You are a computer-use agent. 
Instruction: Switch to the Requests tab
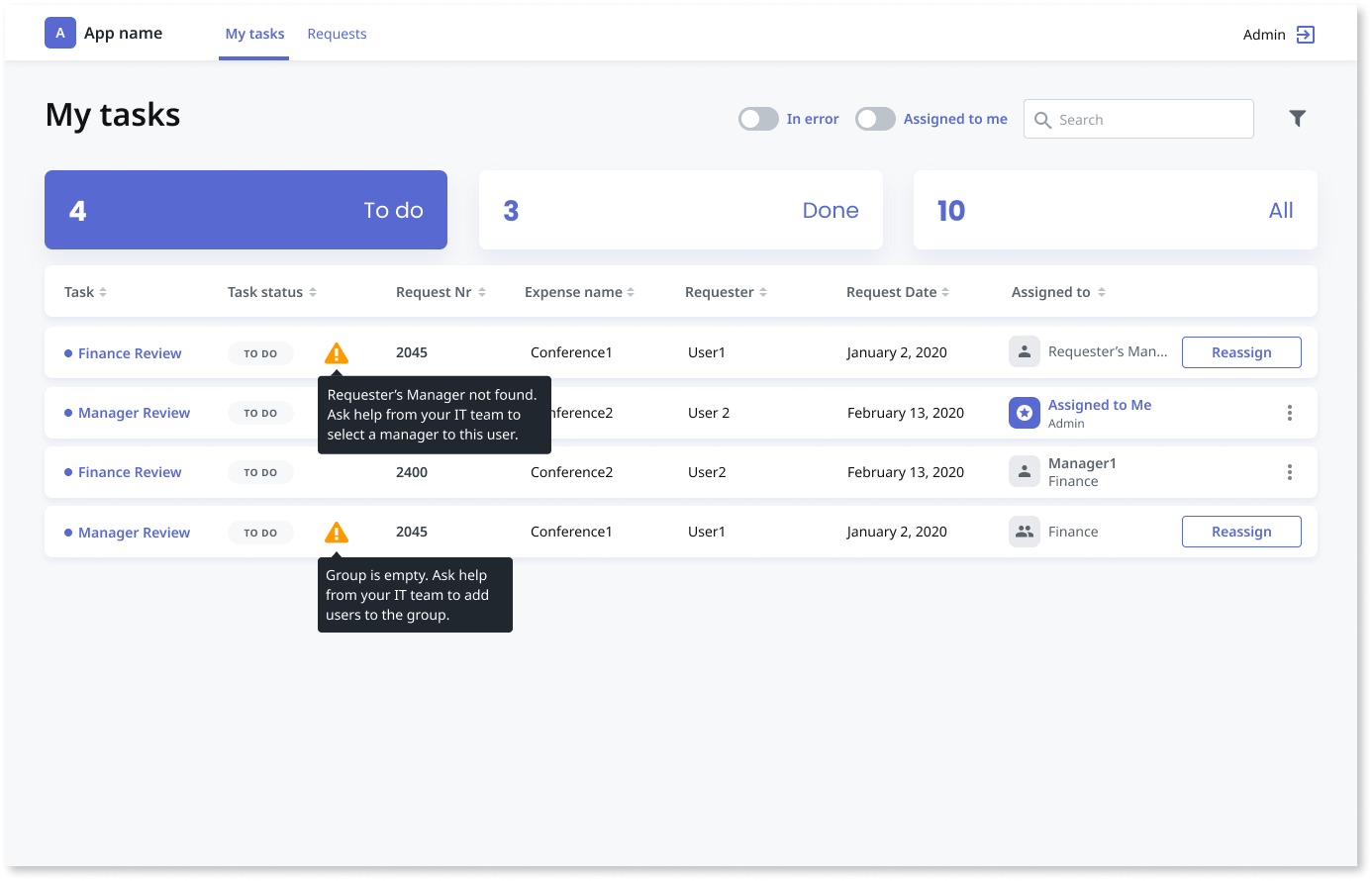337,34
